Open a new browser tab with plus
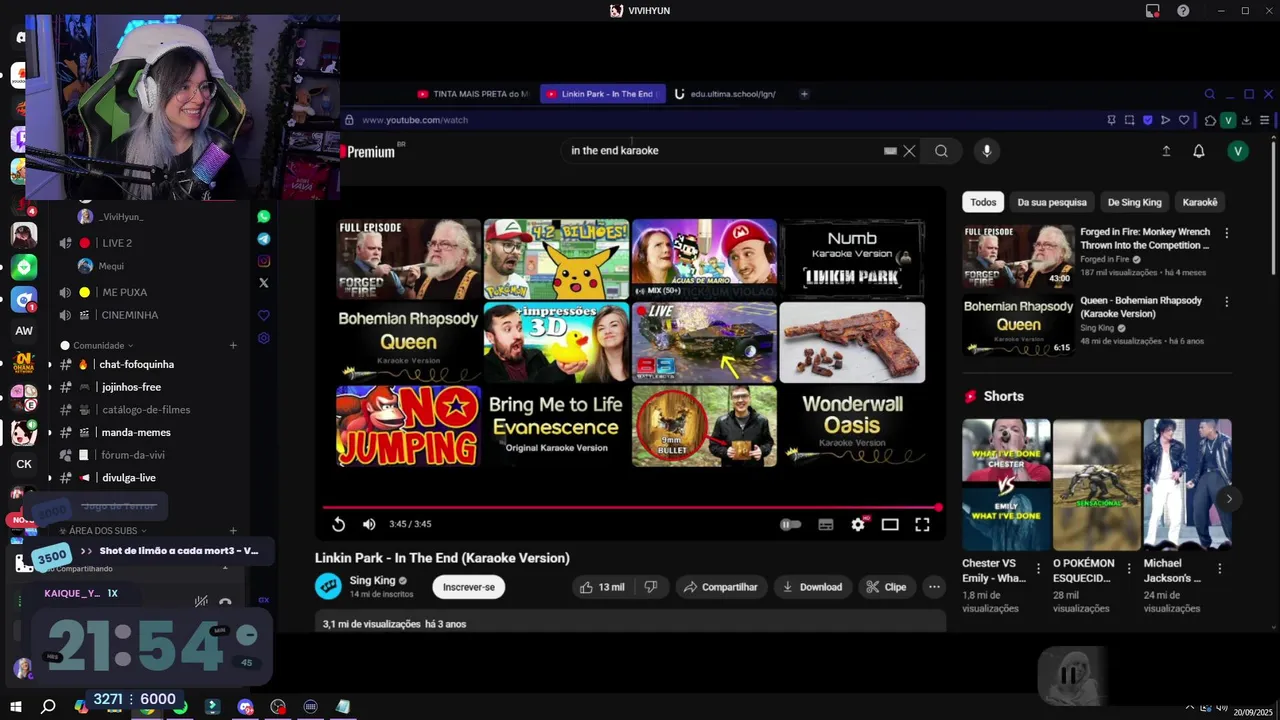This screenshot has width=1280, height=720. (804, 94)
